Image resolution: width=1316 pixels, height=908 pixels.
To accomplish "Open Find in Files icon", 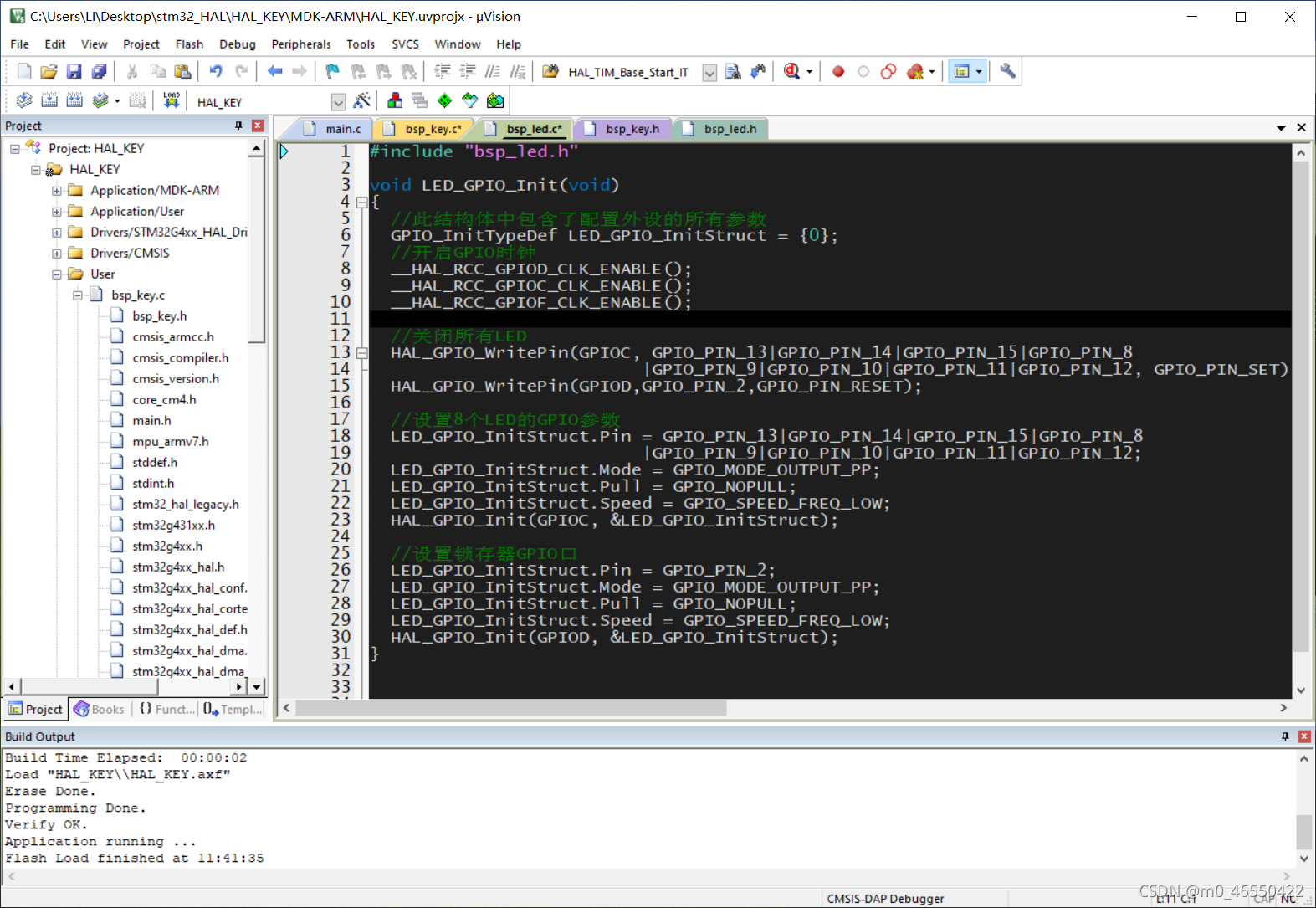I will (x=550, y=71).
